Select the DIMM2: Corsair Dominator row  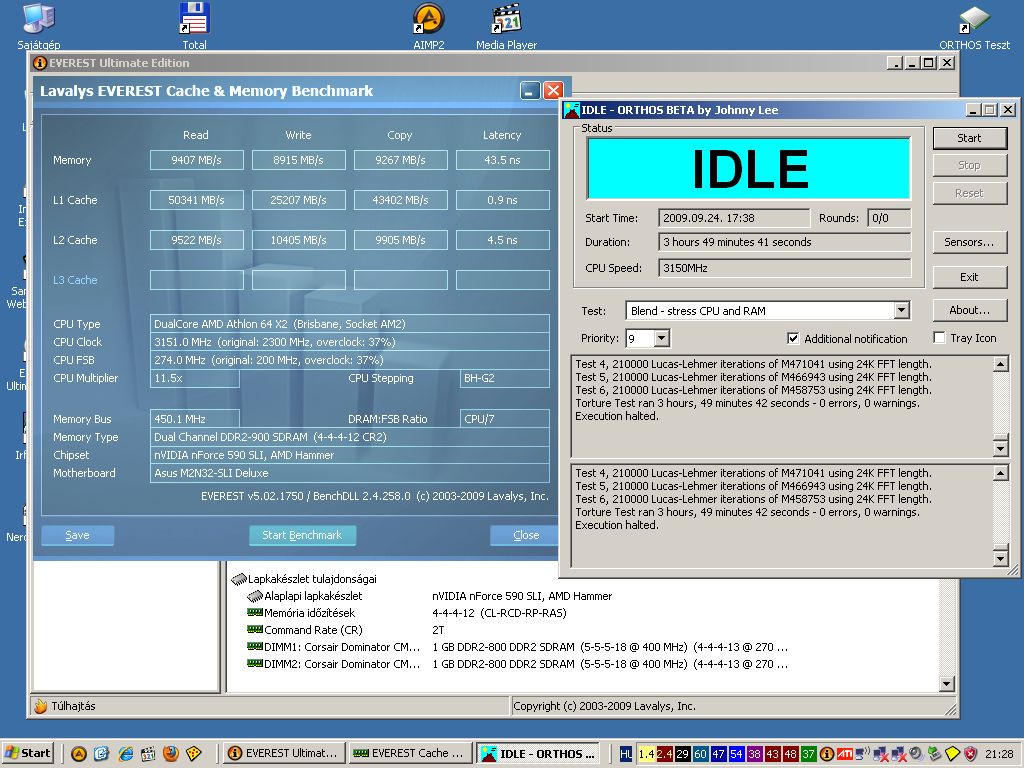click(517, 664)
